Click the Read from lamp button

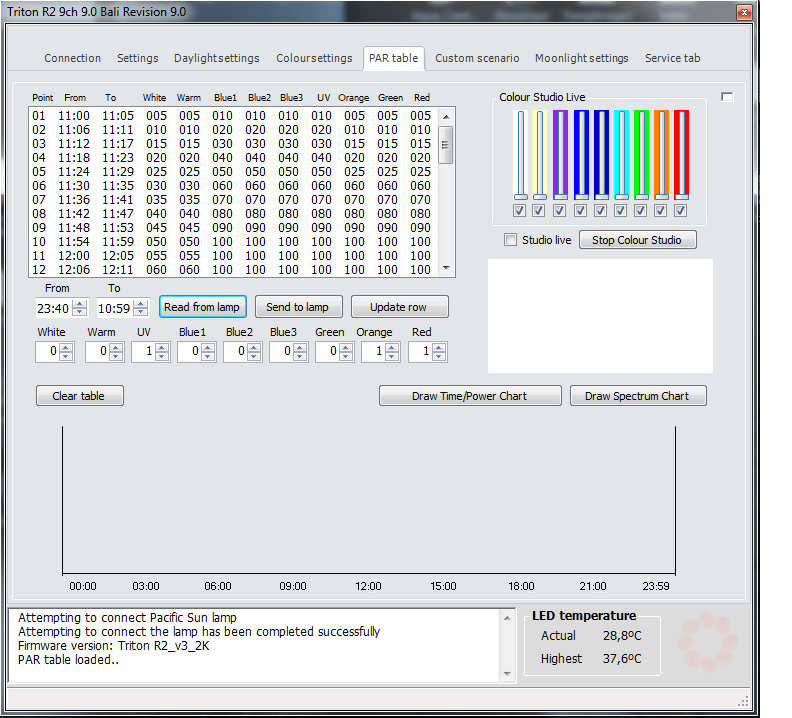pyautogui.click(x=202, y=307)
